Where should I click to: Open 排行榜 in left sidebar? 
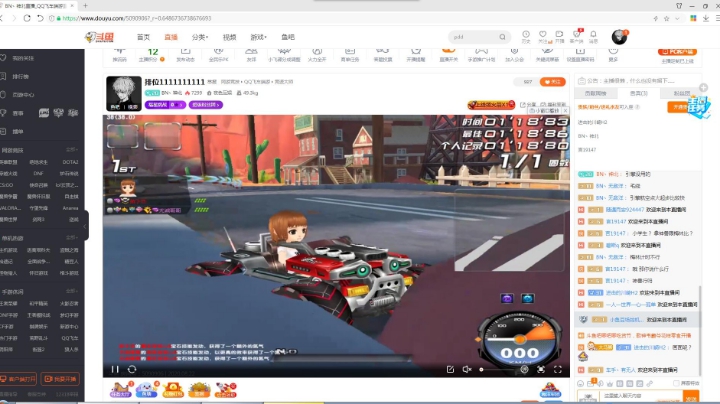[x=20, y=77]
